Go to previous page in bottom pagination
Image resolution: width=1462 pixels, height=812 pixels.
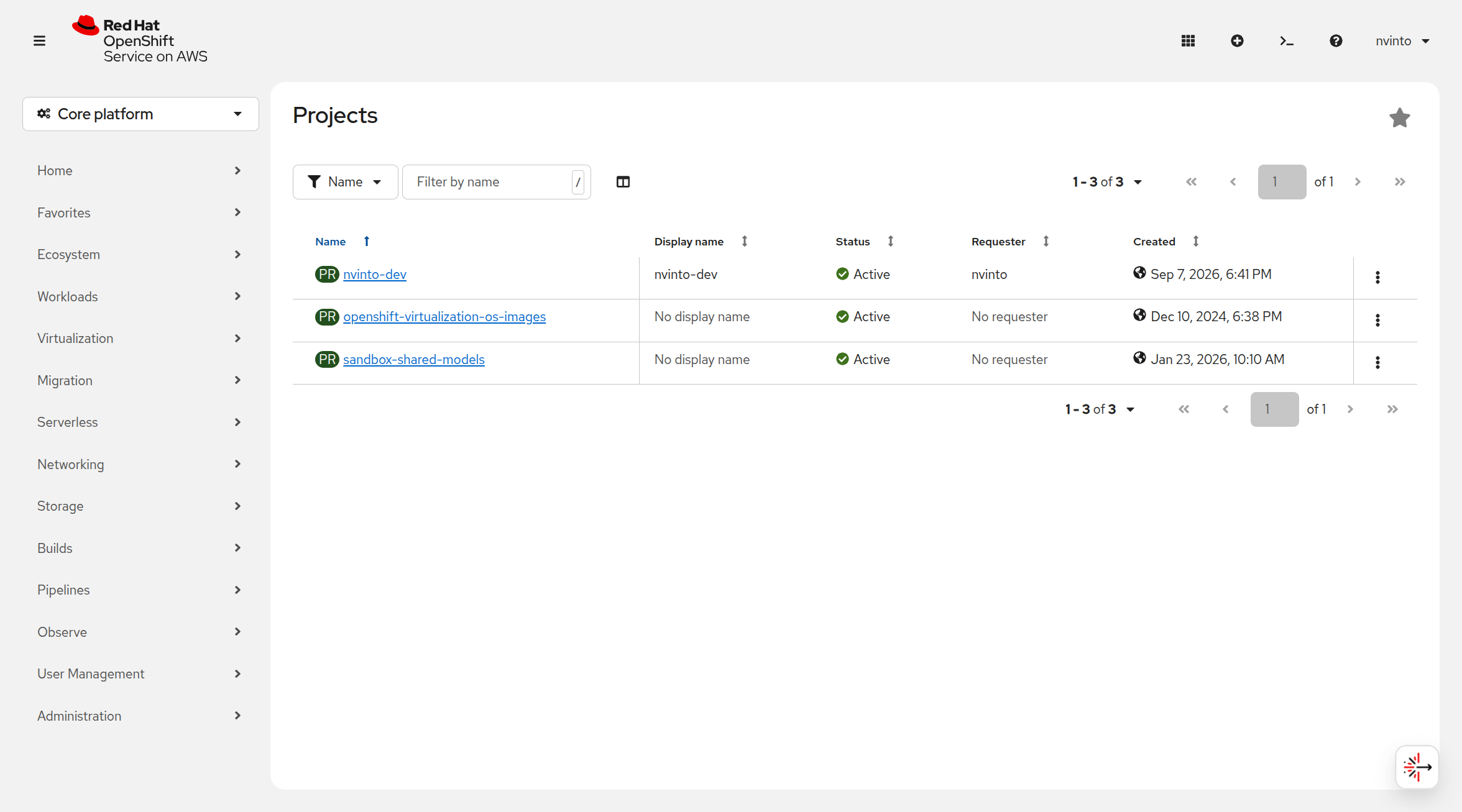click(1226, 409)
